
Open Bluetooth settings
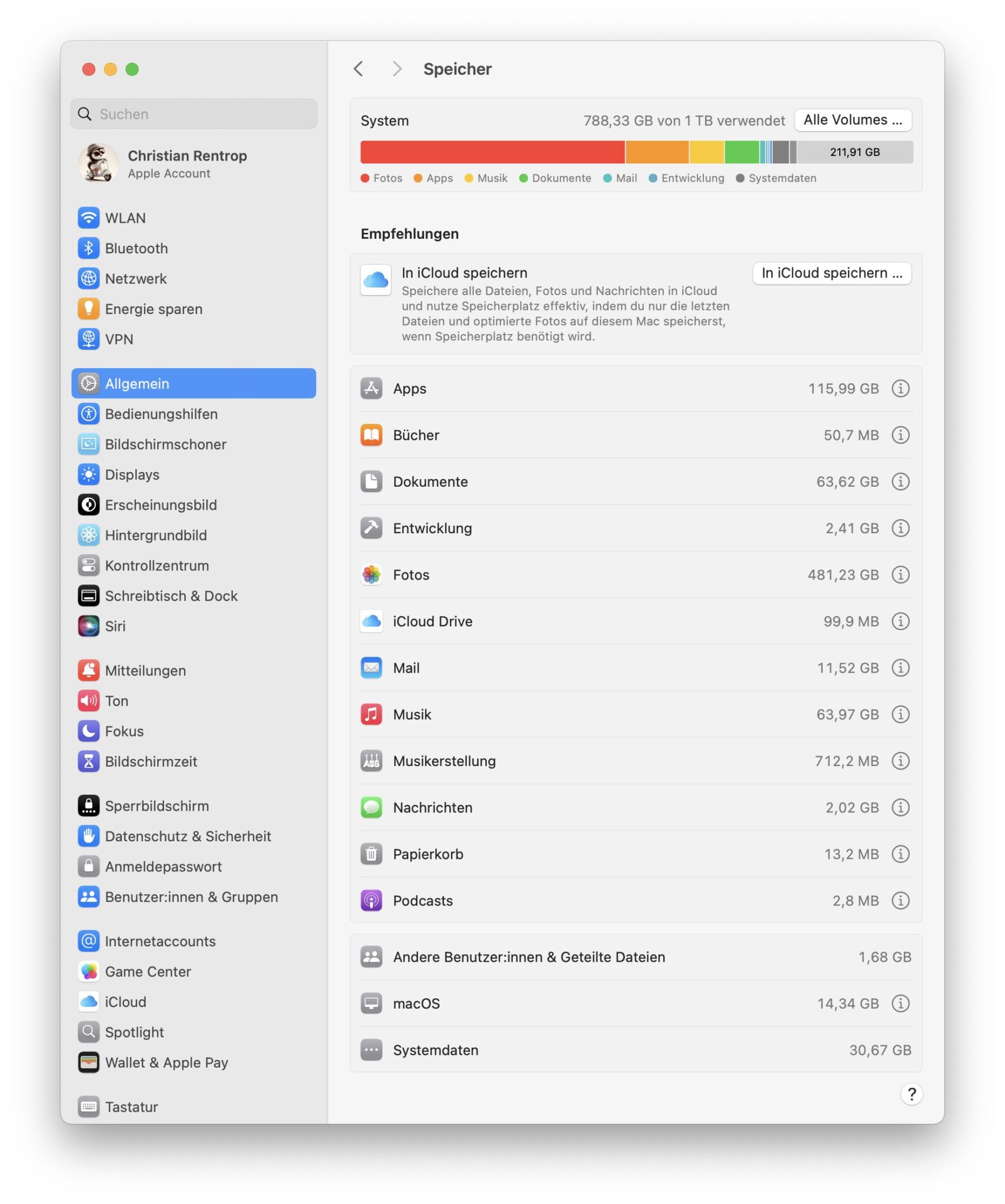click(x=193, y=248)
